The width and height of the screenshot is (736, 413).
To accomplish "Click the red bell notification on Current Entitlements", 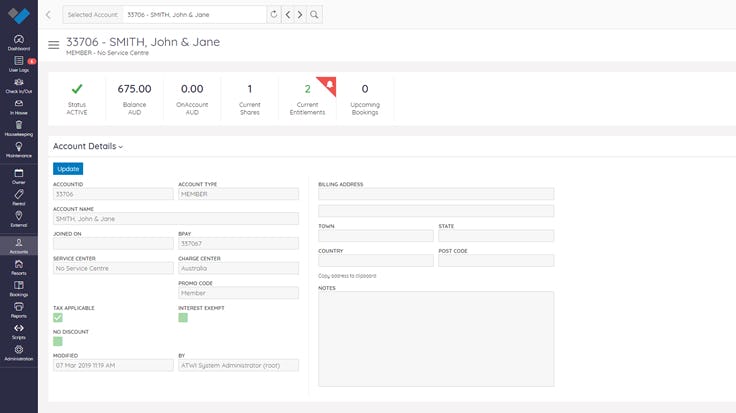I will pyautogui.click(x=329, y=85).
